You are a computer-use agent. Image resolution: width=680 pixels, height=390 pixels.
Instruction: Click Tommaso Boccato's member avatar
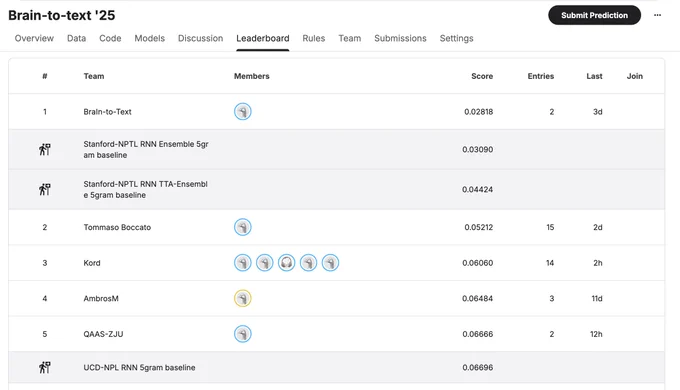click(x=243, y=227)
